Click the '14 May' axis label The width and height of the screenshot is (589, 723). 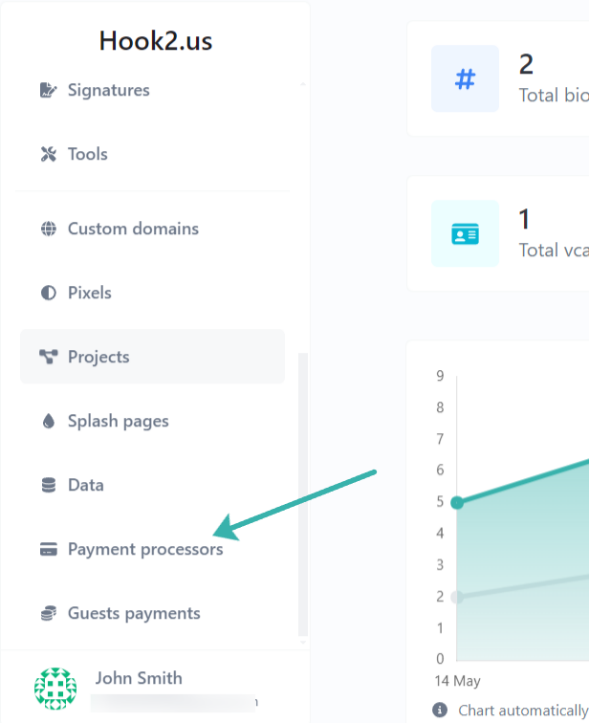458,681
